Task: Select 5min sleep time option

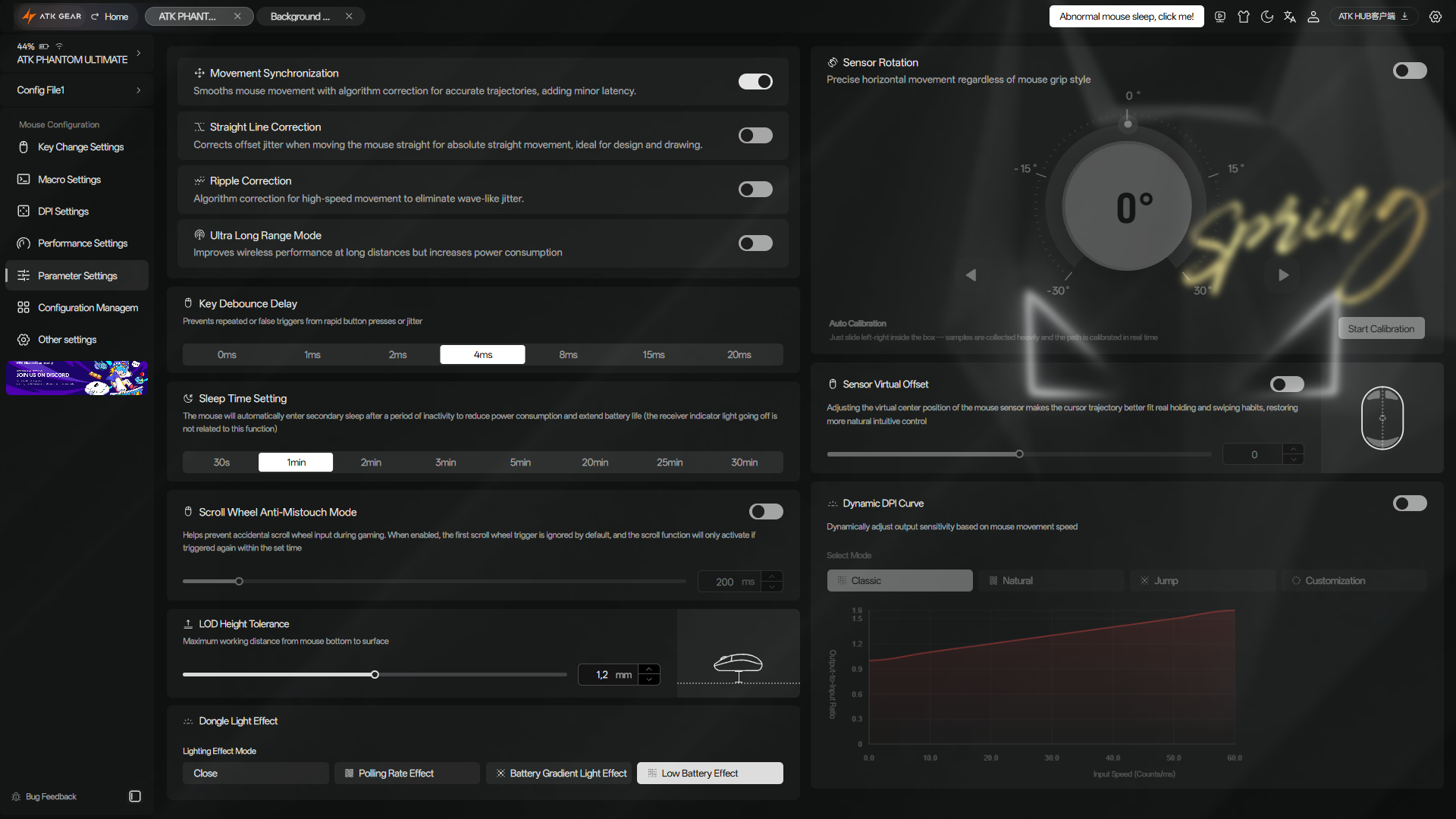Action: click(520, 463)
